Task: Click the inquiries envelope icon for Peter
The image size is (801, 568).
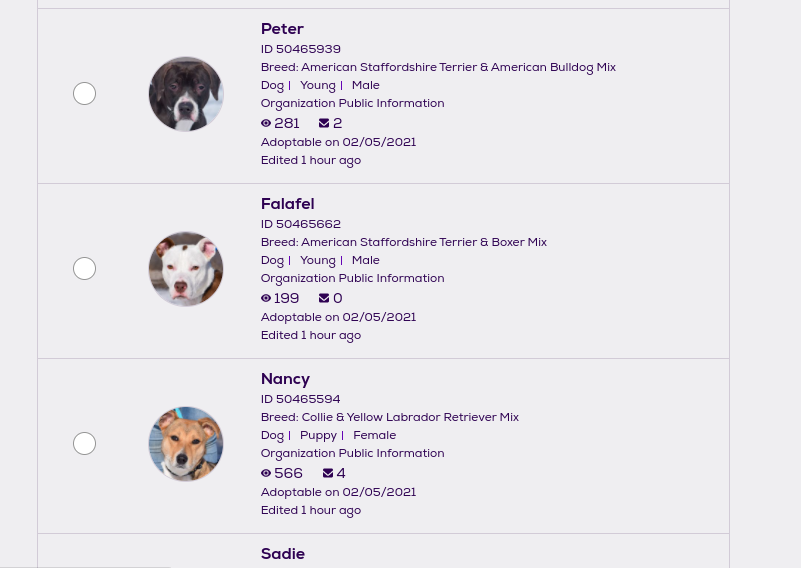Action: [x=324, y=124]
